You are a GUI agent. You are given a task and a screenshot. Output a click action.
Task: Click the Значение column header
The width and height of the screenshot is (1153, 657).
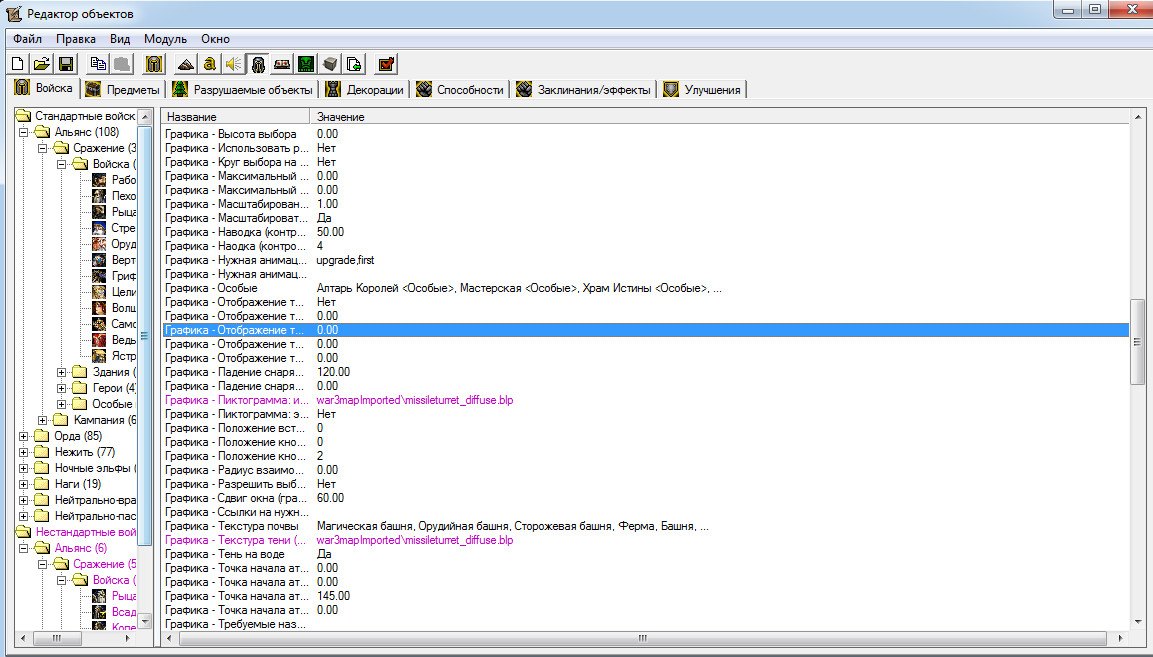pyautogui.click(x=719, y=116)
